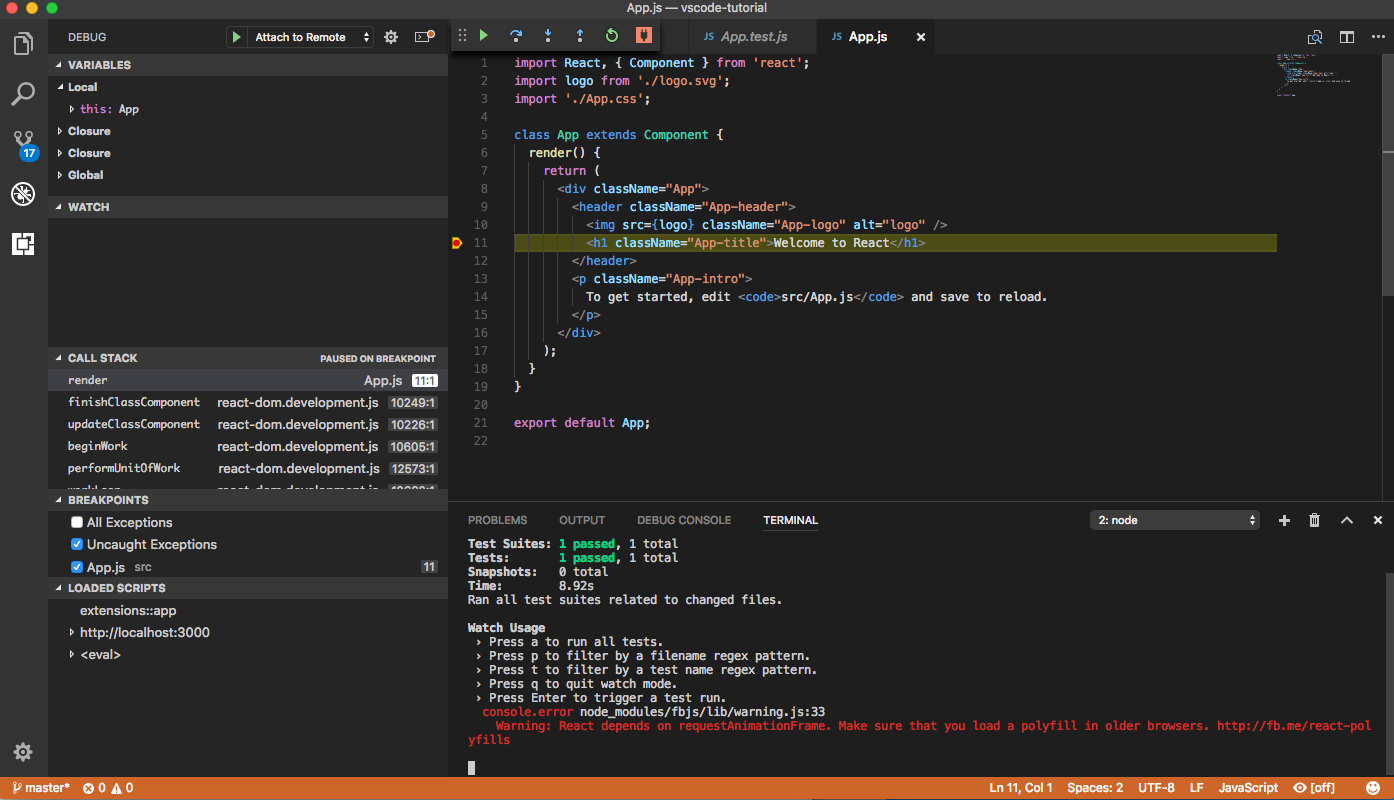
Task: Stop debugging with the red disconnect icon
Action: coord(644,36)
